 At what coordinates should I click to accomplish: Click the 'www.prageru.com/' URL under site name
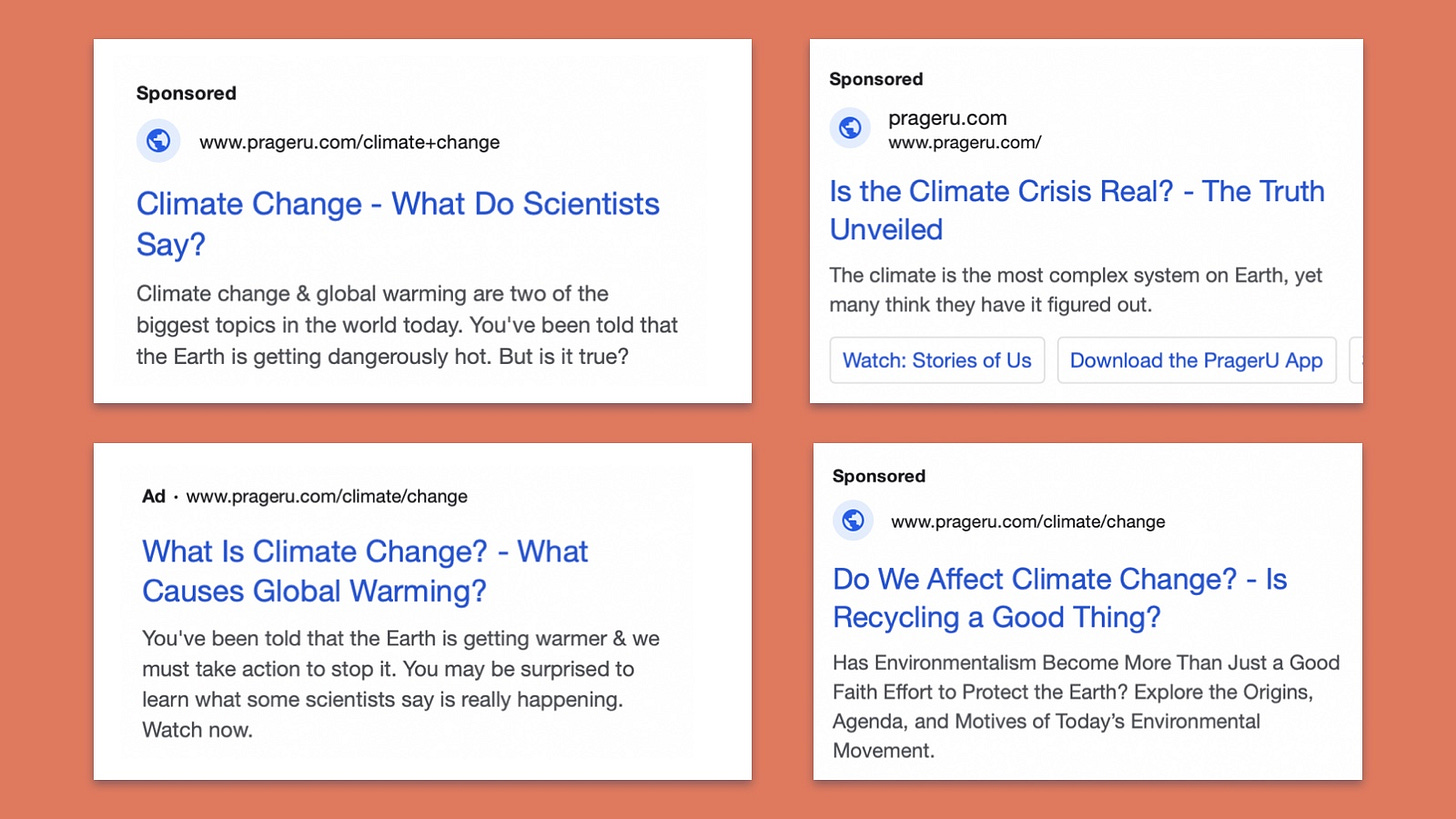(x=964, y=143)
